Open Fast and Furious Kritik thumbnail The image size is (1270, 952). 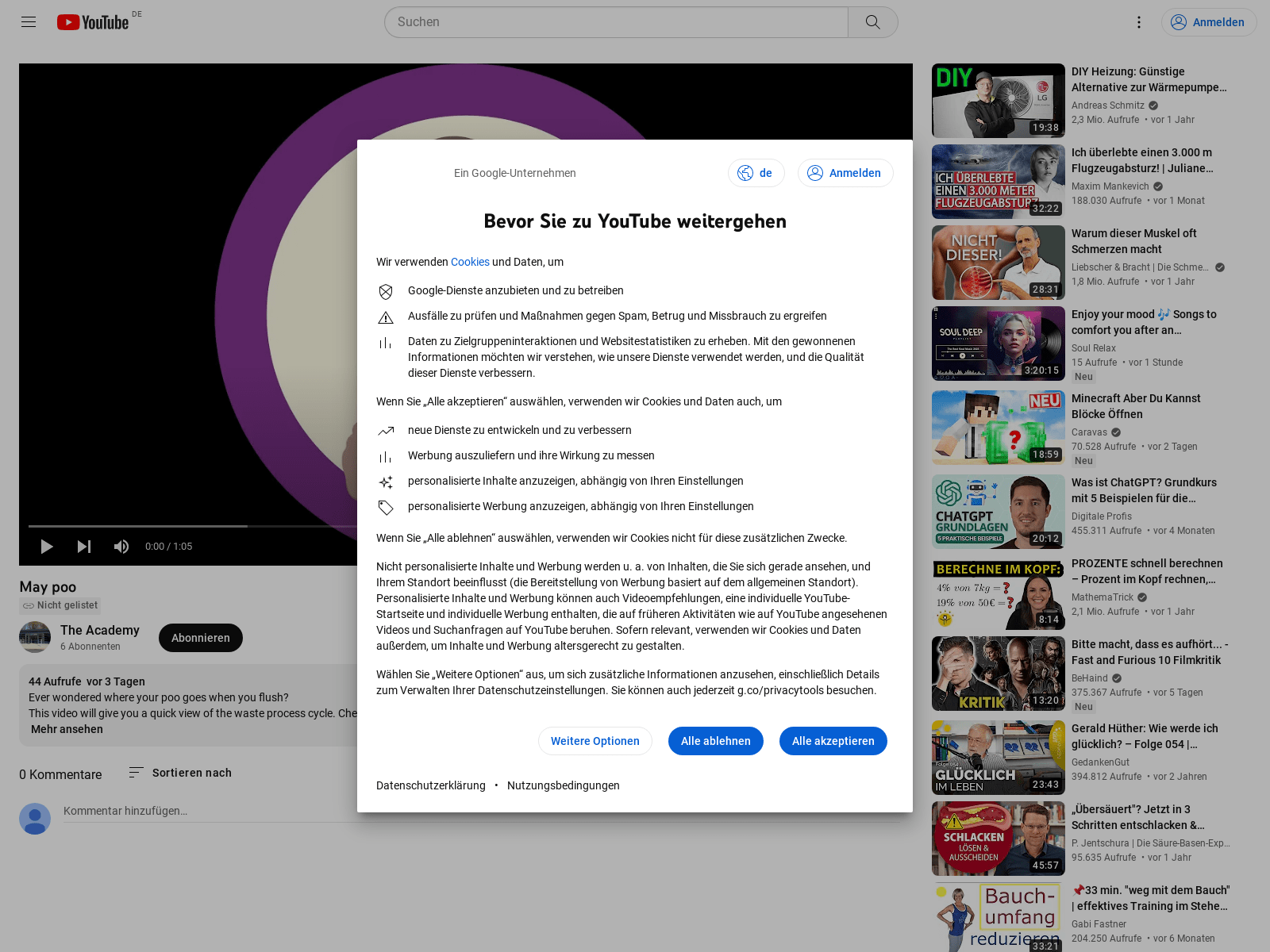click(999, 674)
